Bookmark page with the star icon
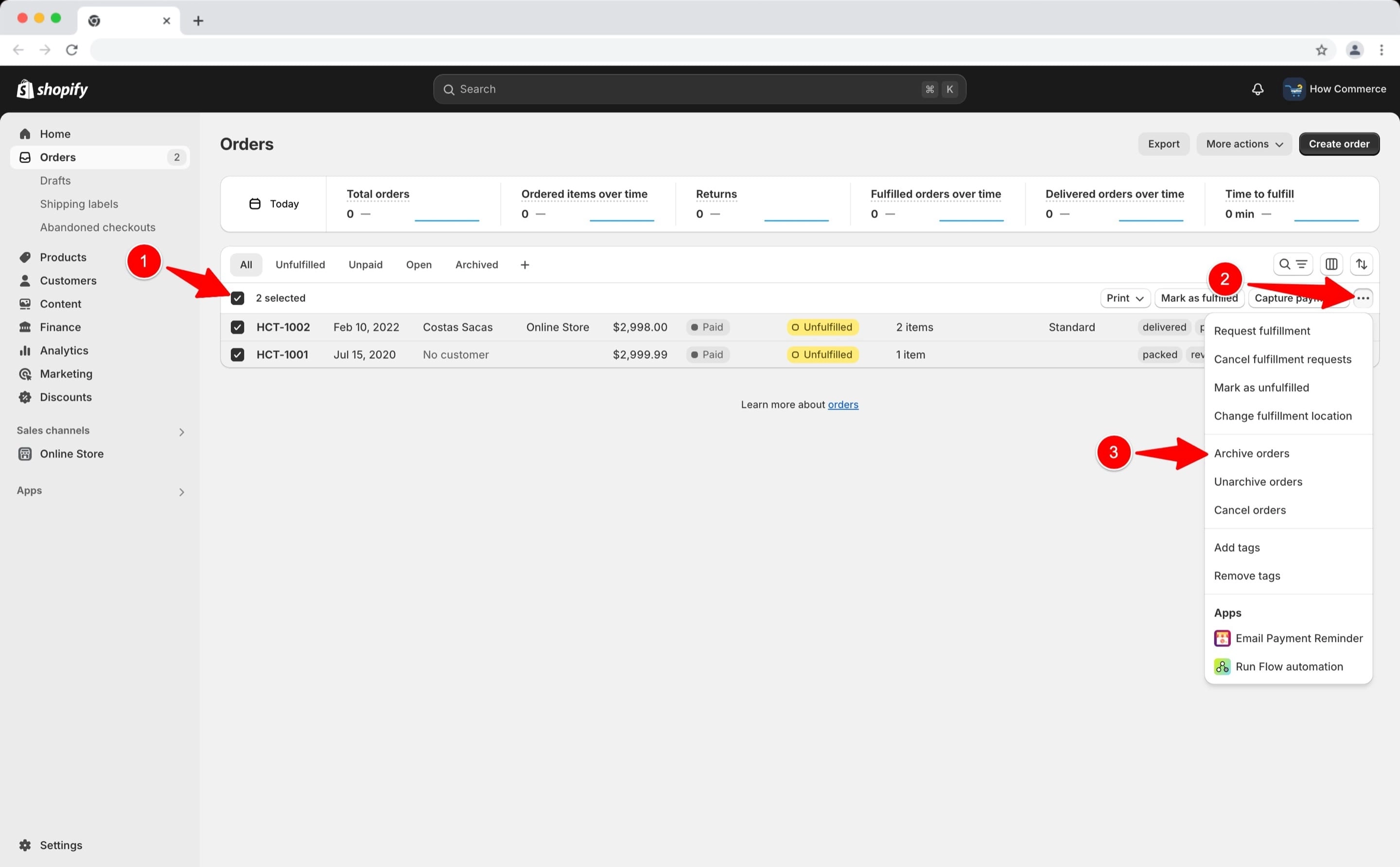1400x867 pixels. tap(1321, 50)
